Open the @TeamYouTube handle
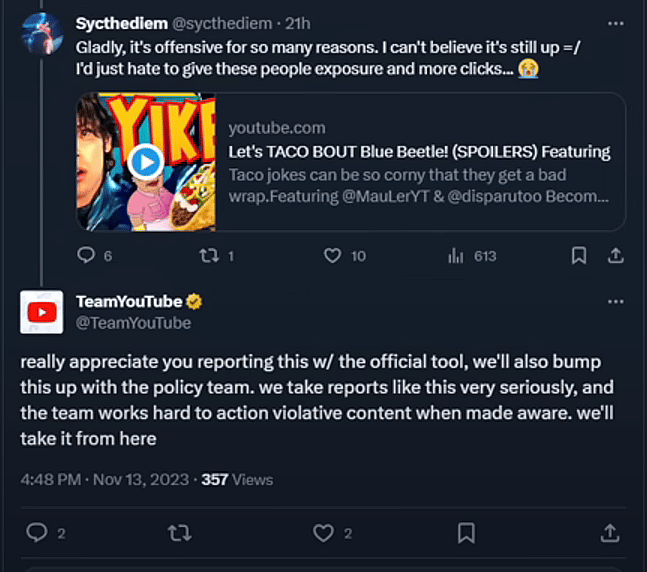This screenshot has width=647, height=572. pyautogui.click(x=133, y=322)
